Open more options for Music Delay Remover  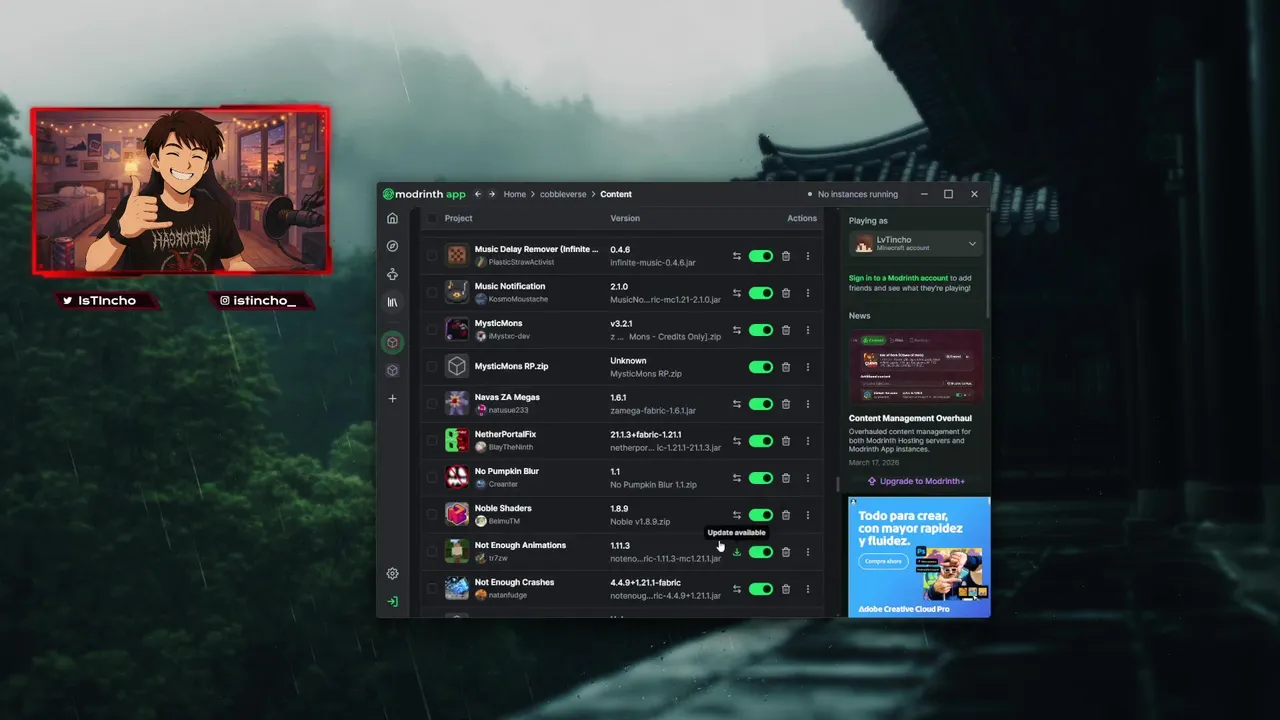pos(808,256)
